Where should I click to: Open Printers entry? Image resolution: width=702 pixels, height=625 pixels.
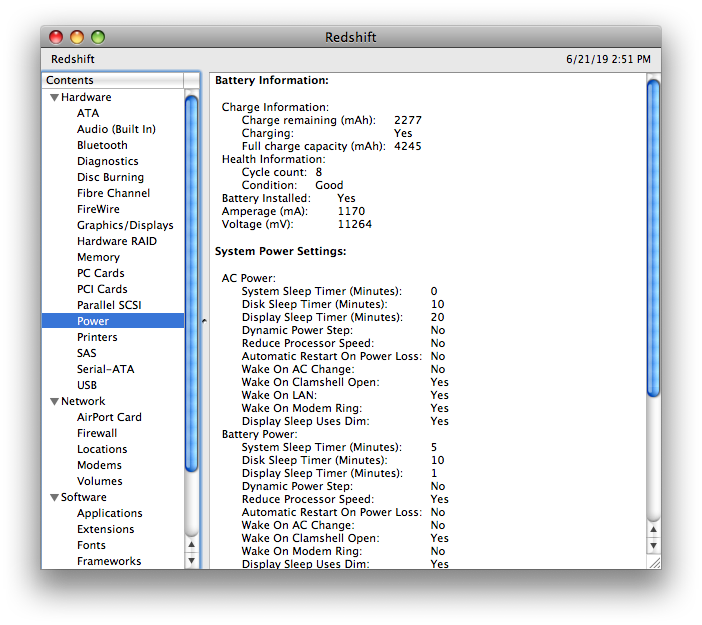[x=97, y=338]
